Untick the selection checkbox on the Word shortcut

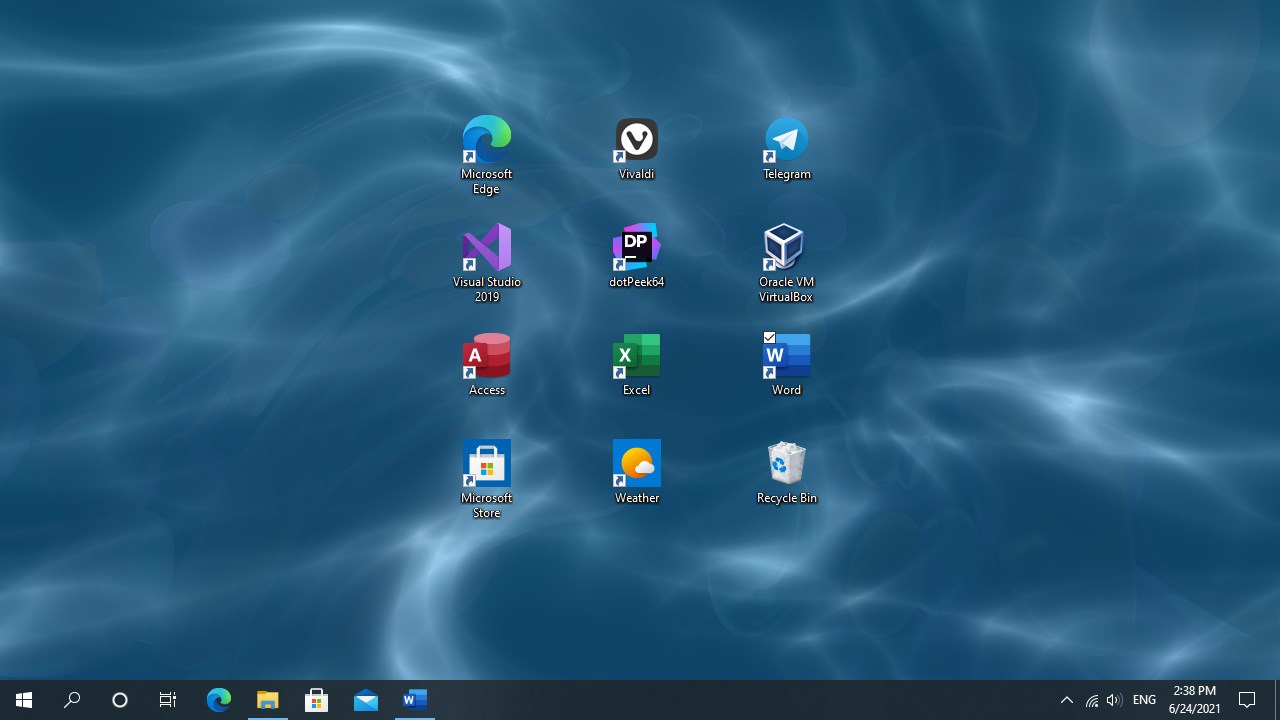769,338
